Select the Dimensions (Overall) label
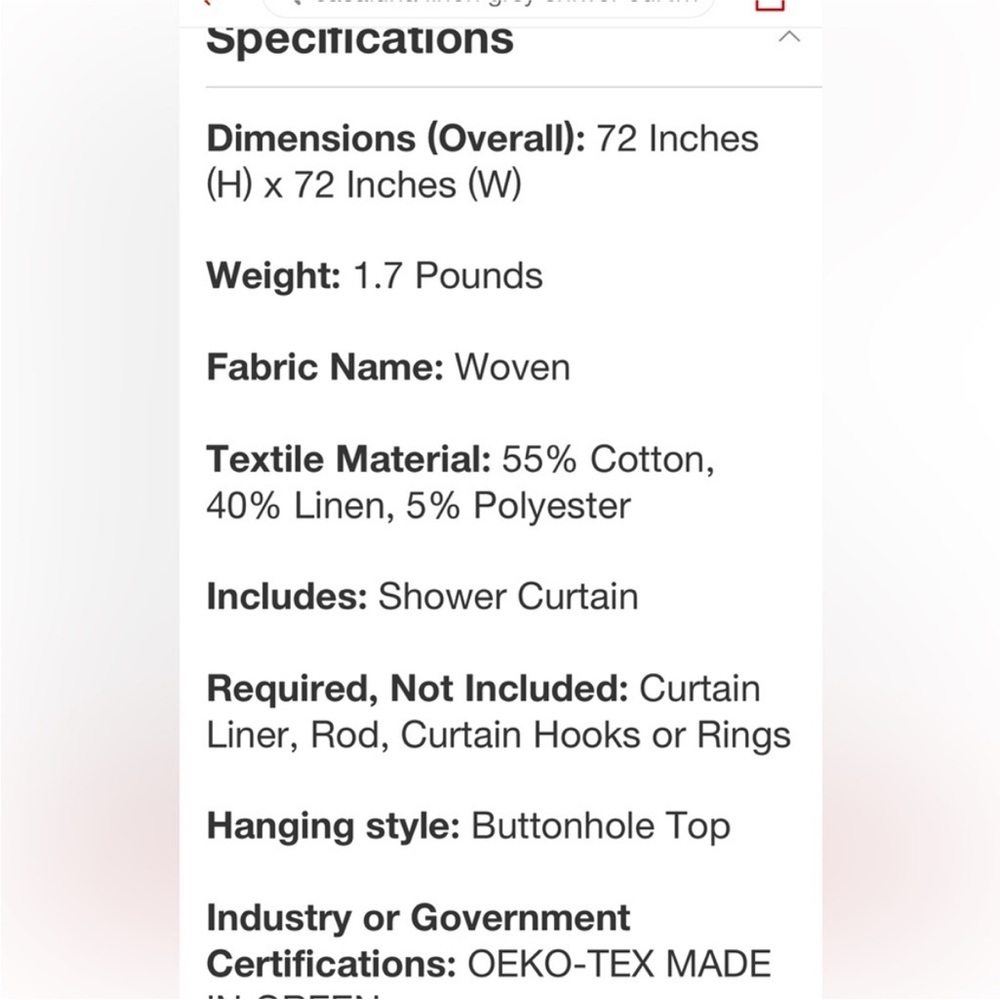 pos(396,138)
